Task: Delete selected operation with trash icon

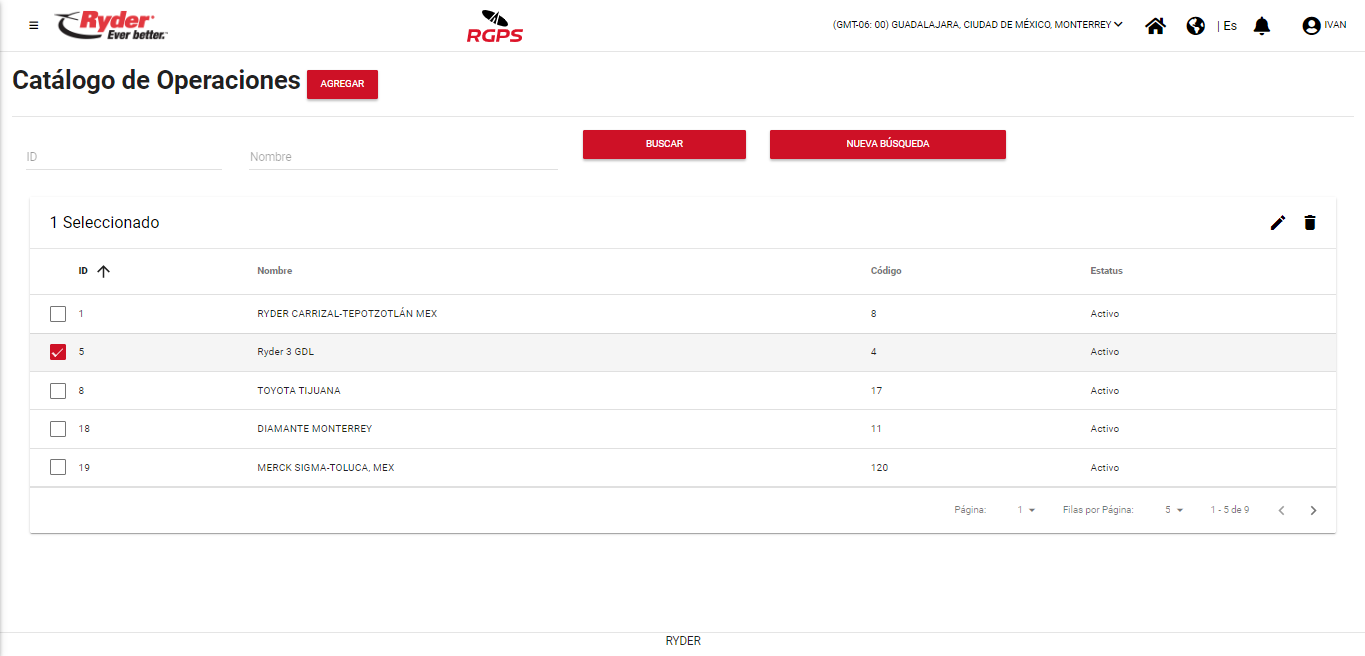Action: [1310, 223]
